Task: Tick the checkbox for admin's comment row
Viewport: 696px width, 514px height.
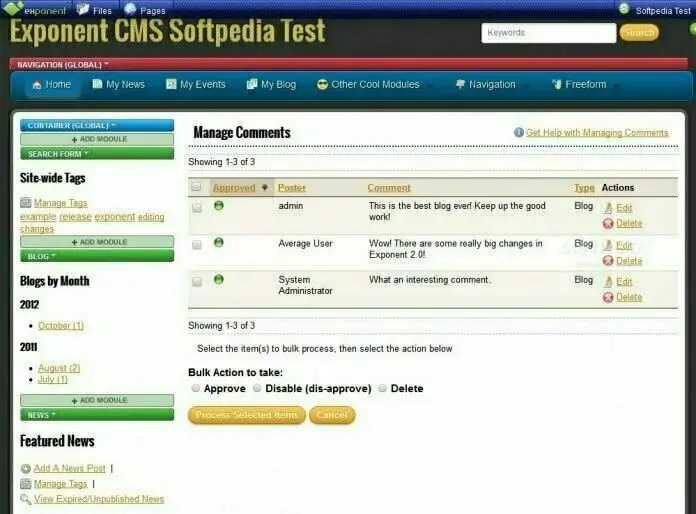Action: coord(197,207)
